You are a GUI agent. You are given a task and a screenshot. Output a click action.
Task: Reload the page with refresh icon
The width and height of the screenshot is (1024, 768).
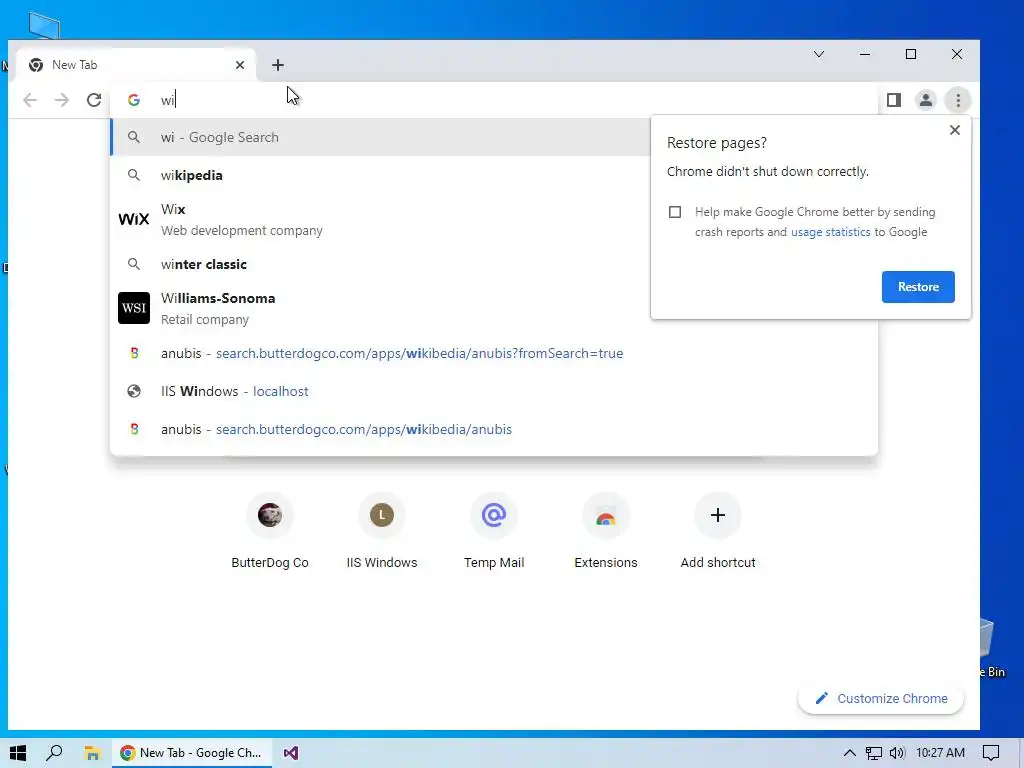[94, 100]
